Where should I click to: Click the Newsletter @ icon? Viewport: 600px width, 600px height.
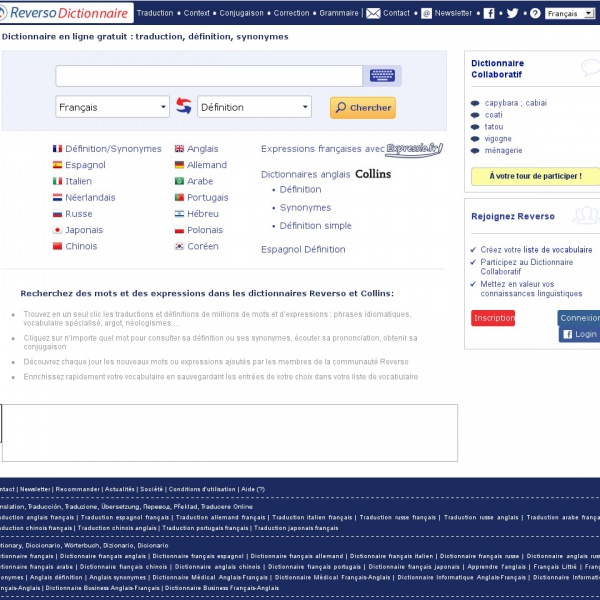point(426,13)
